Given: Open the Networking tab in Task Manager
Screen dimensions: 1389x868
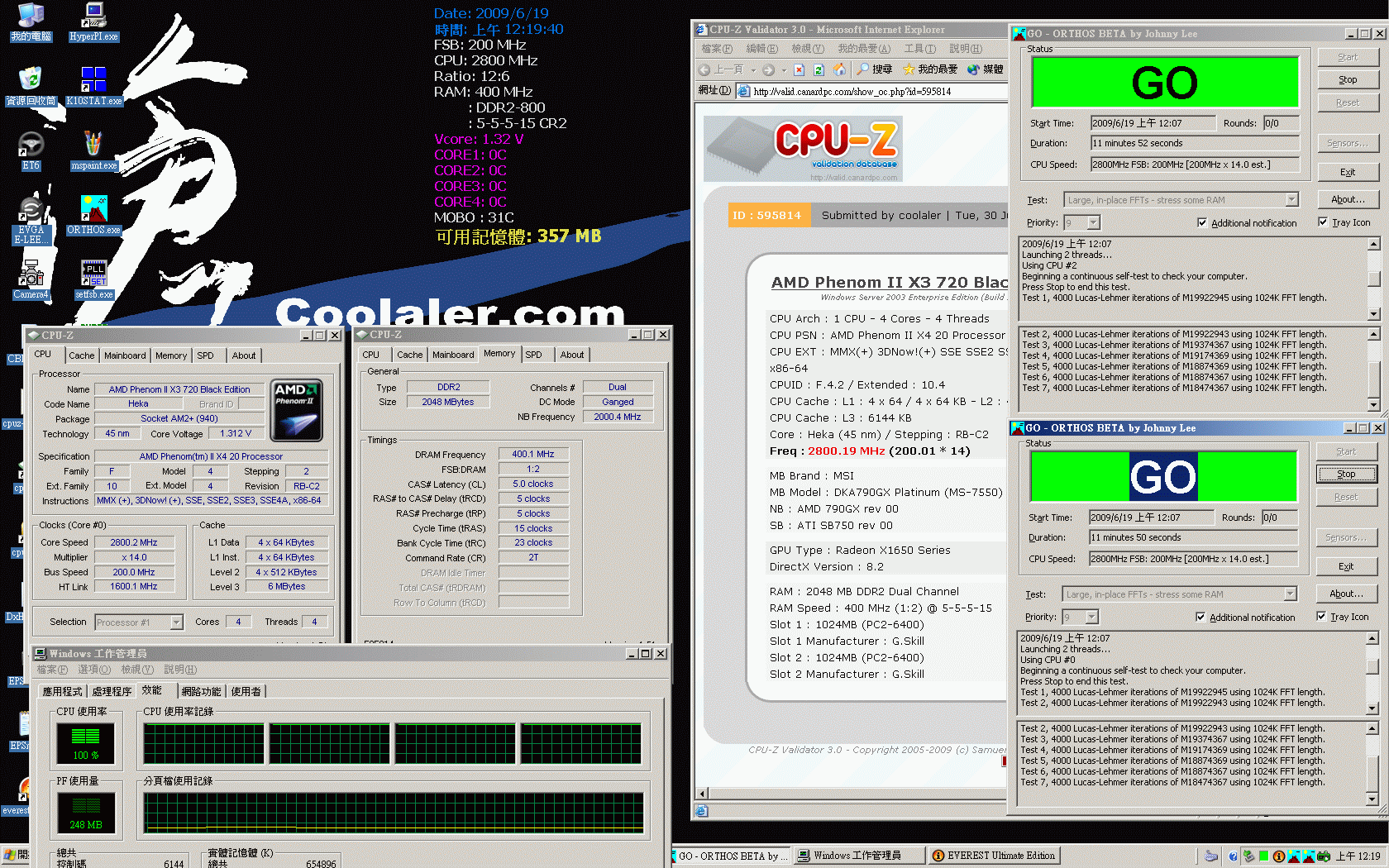Looking at the screenshot, I should (x=201, y=692).
